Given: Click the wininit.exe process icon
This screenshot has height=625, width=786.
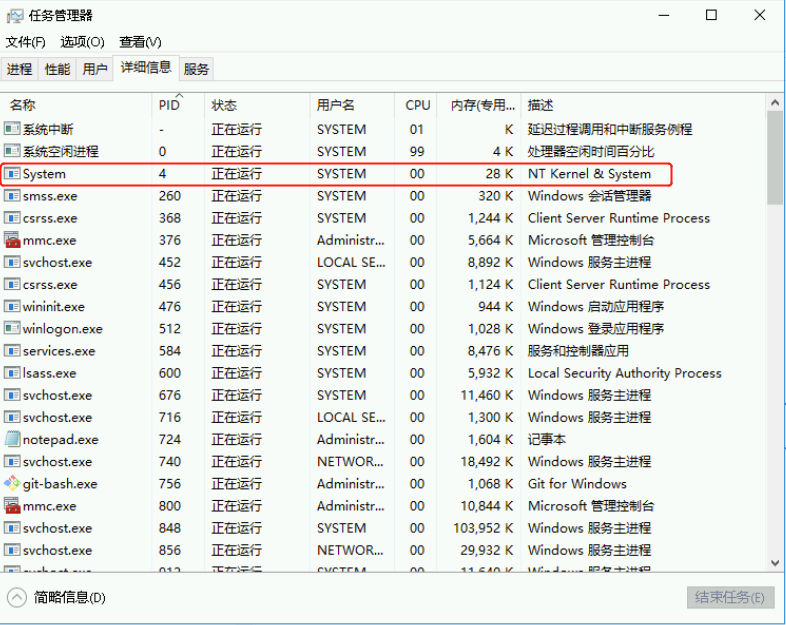Looking at the screenshot, I should (12, 306).
